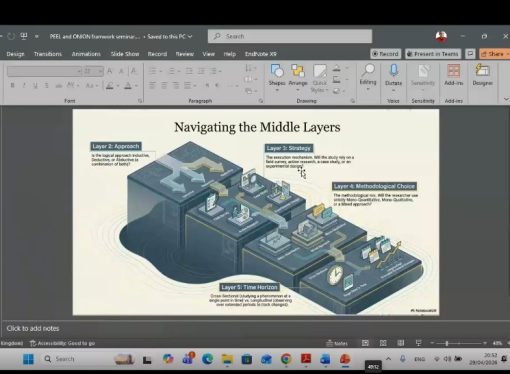Switch to Normal view in status bar

click(x=365, y=343)
